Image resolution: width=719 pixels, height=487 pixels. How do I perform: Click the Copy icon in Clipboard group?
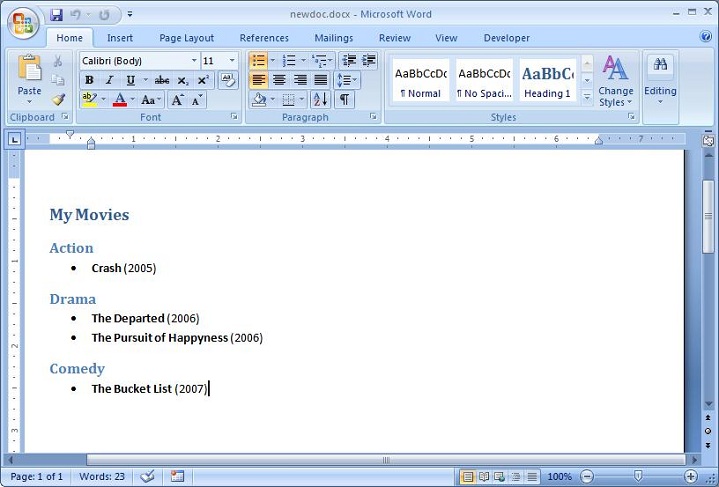click(58, 80)
